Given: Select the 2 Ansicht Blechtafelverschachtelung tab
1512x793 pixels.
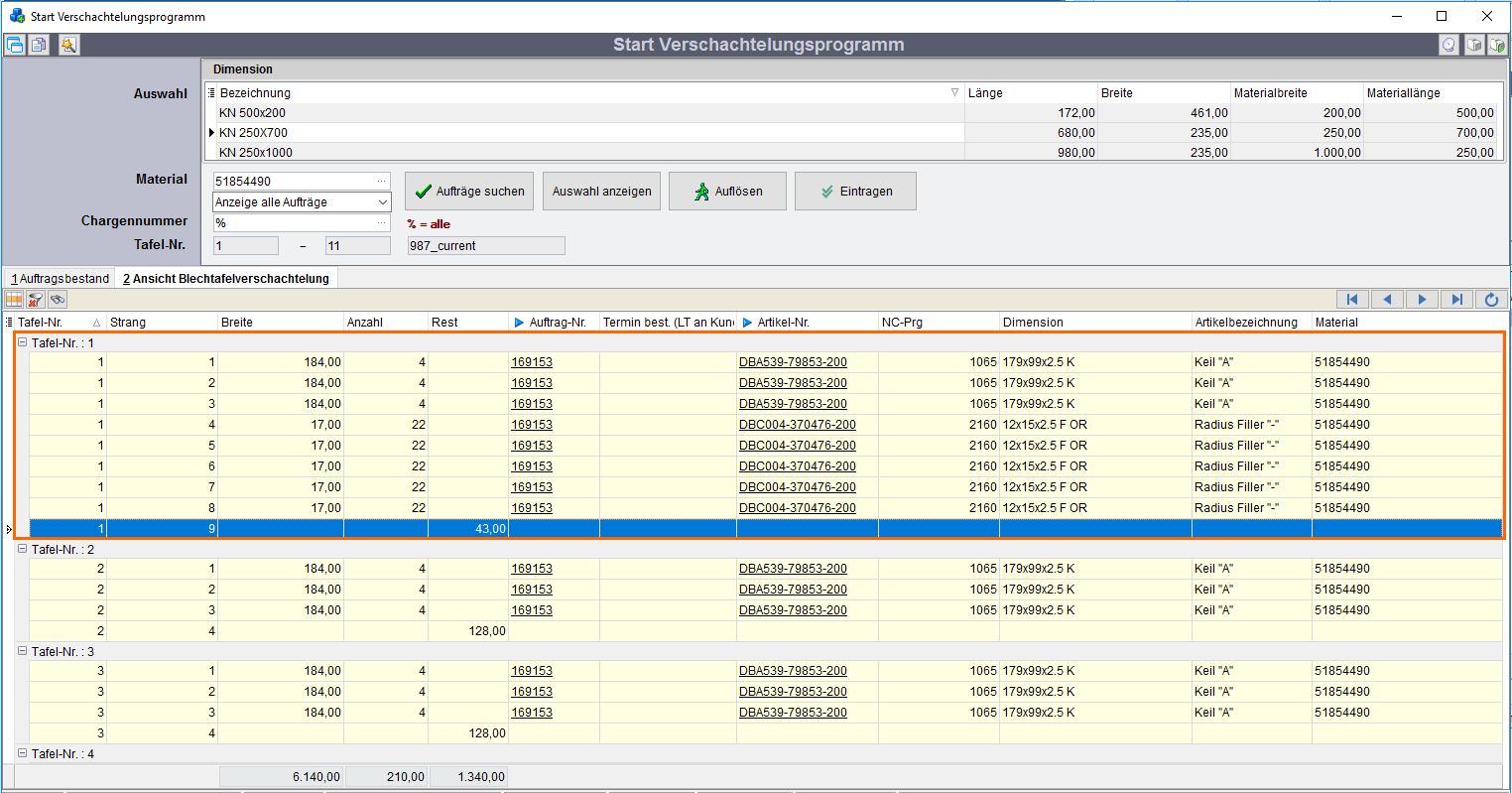Looking at the screenshot, I should click(226, 279).
